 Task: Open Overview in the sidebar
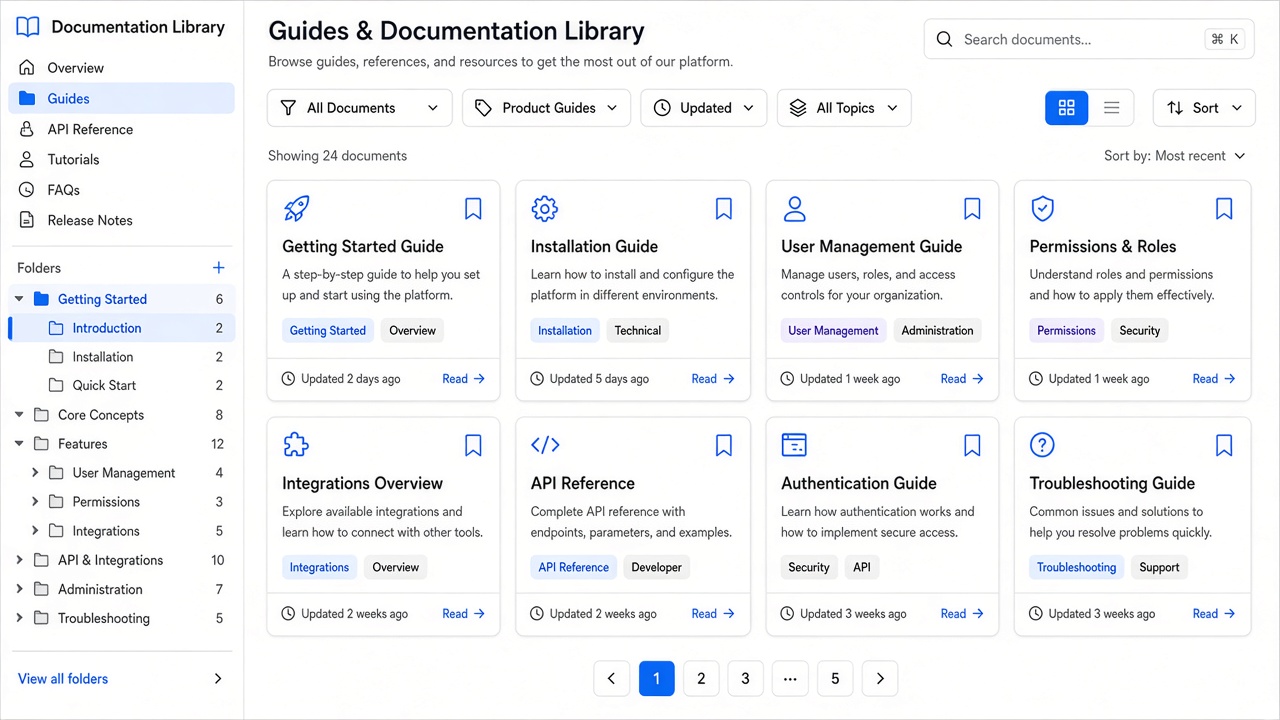121,68
